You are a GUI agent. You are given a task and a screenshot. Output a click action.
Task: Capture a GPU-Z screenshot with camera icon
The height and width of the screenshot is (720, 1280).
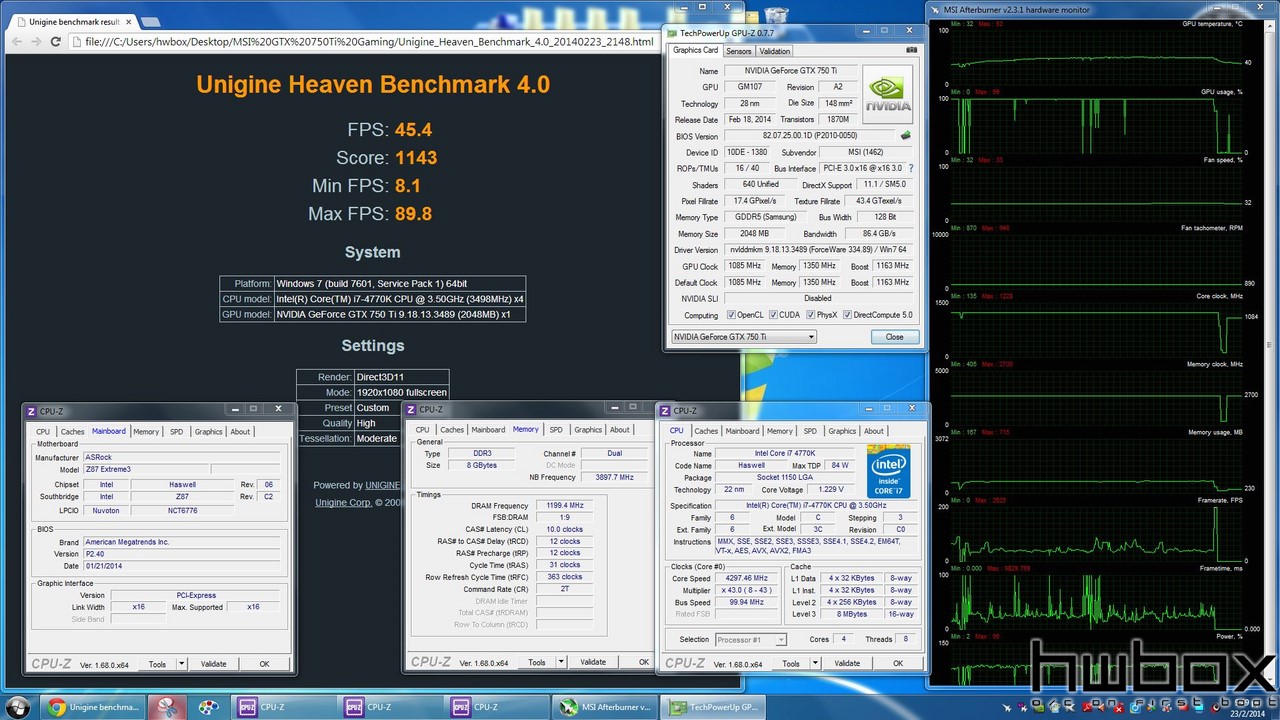[x=911, y=50]
